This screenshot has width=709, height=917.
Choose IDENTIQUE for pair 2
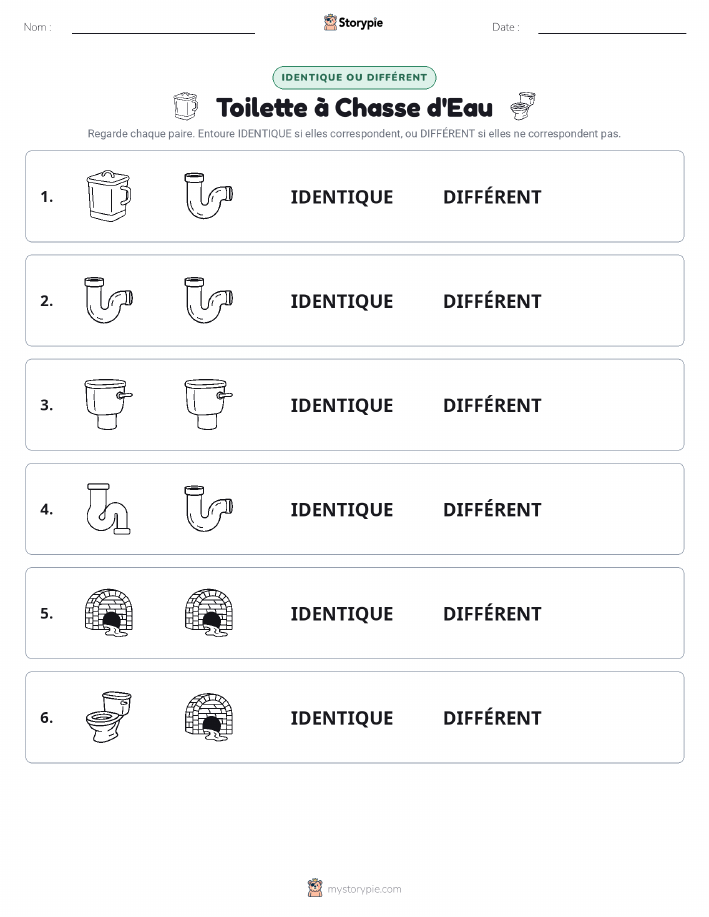(342, 301)
